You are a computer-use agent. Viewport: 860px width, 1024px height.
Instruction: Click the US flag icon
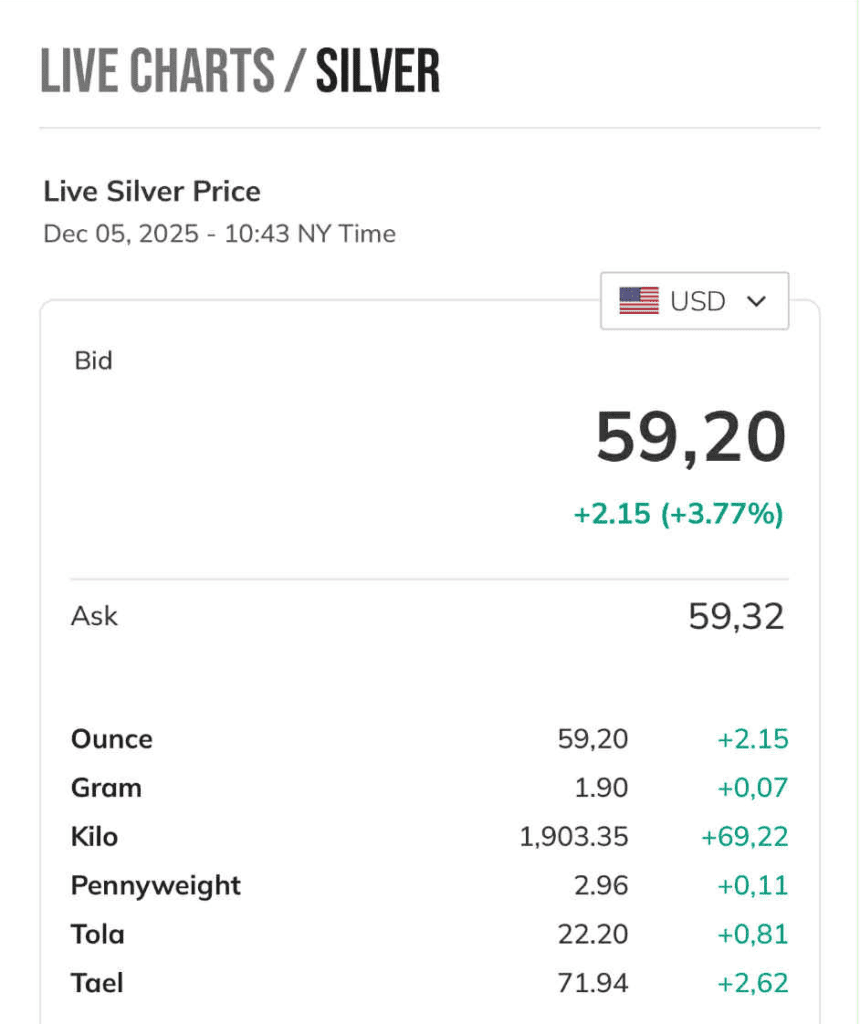coord(639,300)
